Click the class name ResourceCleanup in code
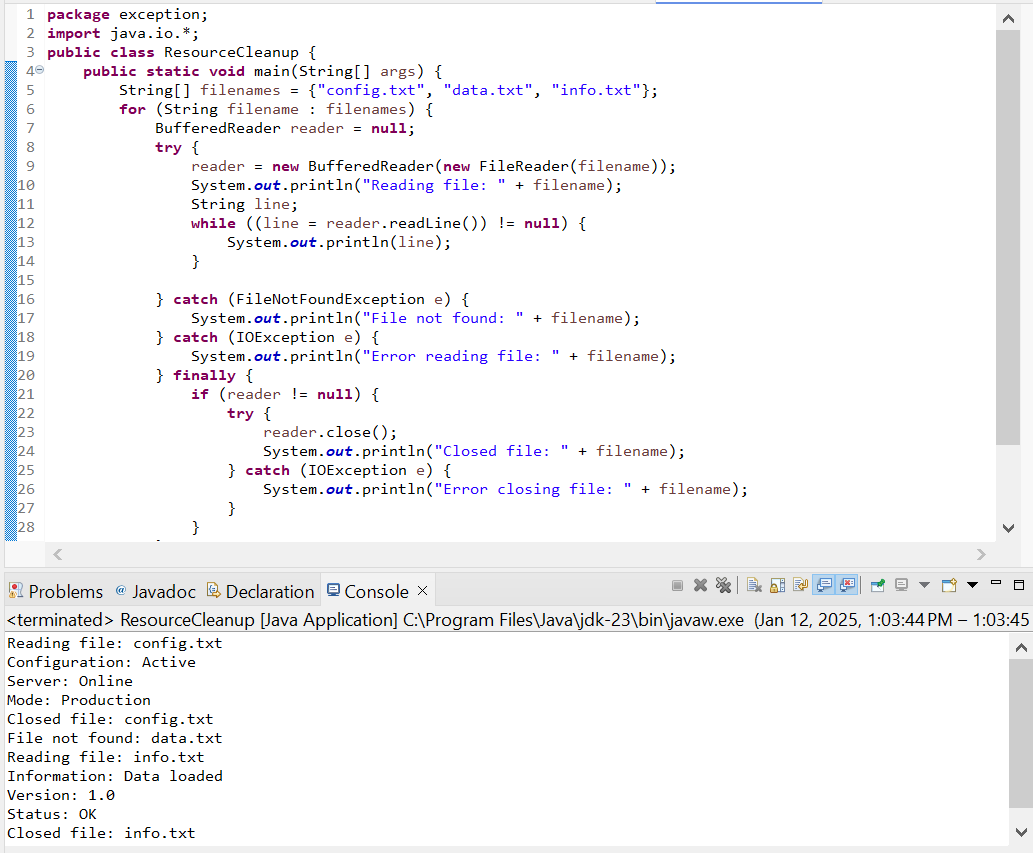This screenshot has width=1033, height=853. [231, 52]
